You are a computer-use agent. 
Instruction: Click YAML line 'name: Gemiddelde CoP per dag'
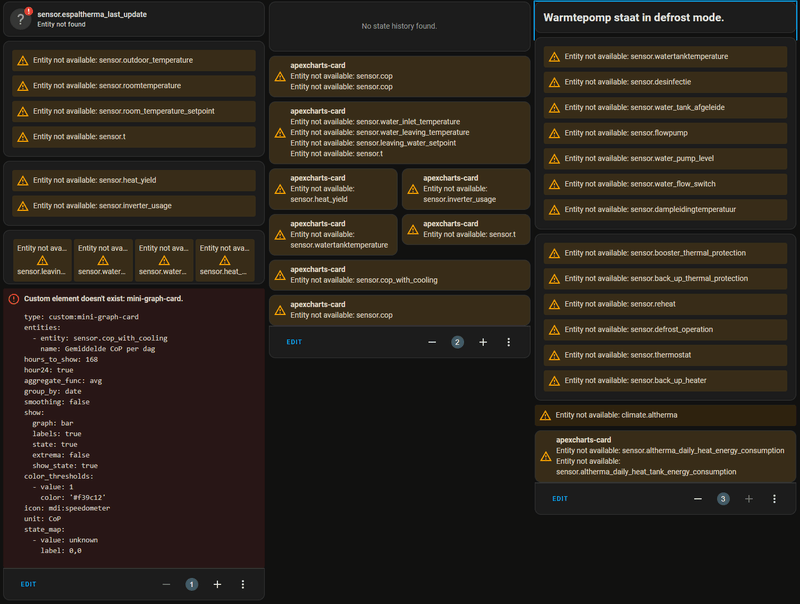point(98,349)
